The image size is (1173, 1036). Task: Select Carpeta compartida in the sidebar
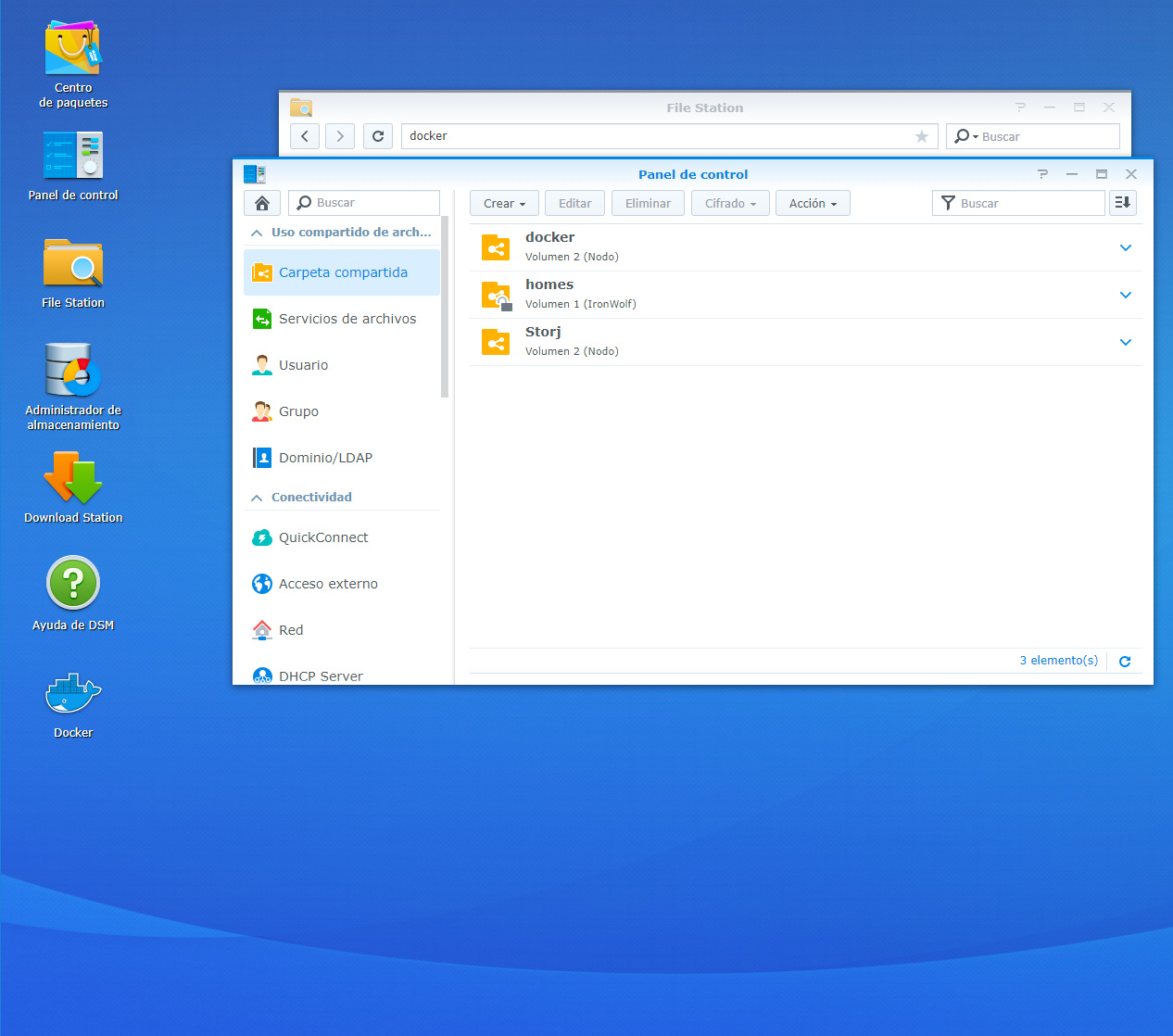tap(342, 272)
